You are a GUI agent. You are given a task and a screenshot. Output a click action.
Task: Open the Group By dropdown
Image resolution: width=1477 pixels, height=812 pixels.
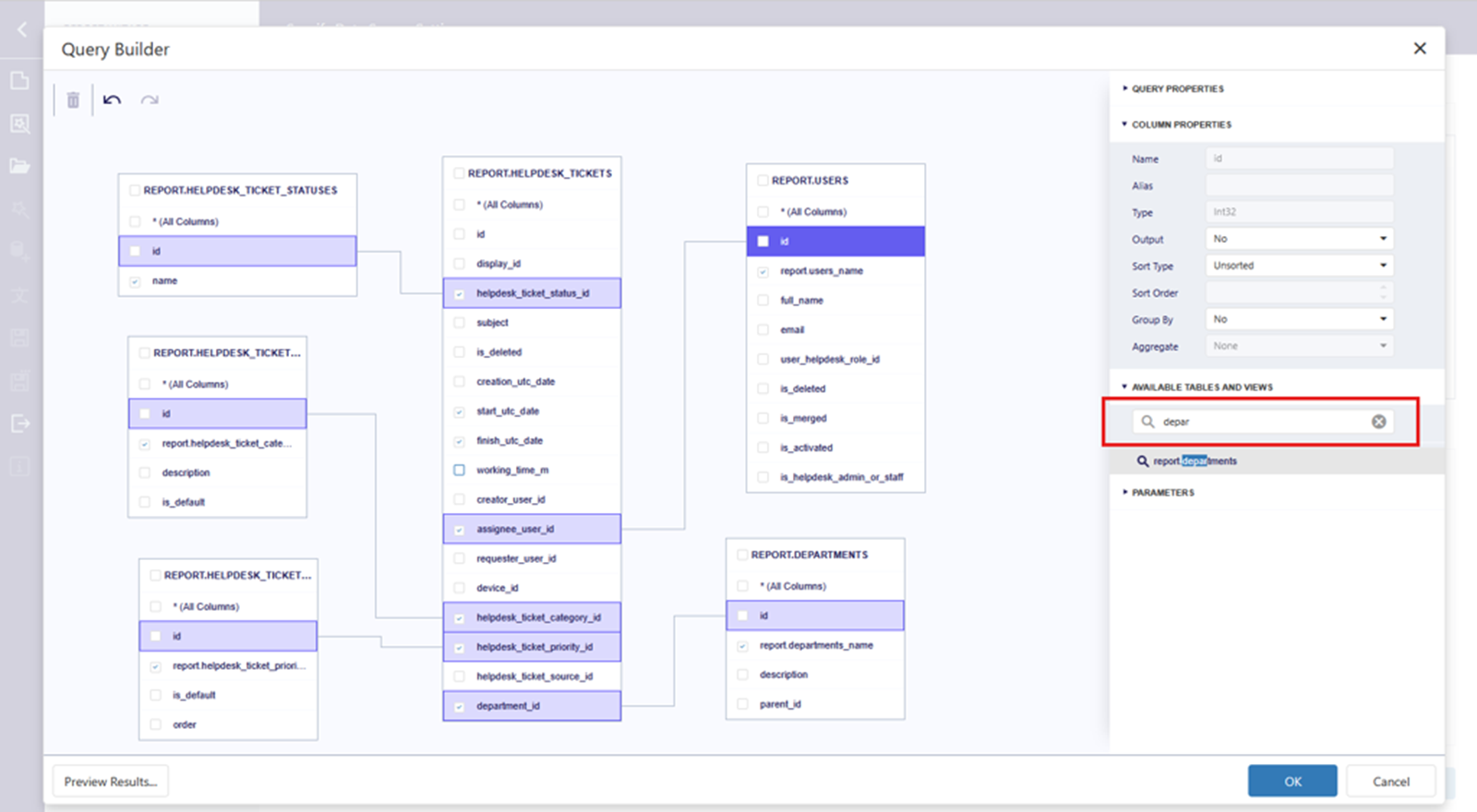[1299, 319]
